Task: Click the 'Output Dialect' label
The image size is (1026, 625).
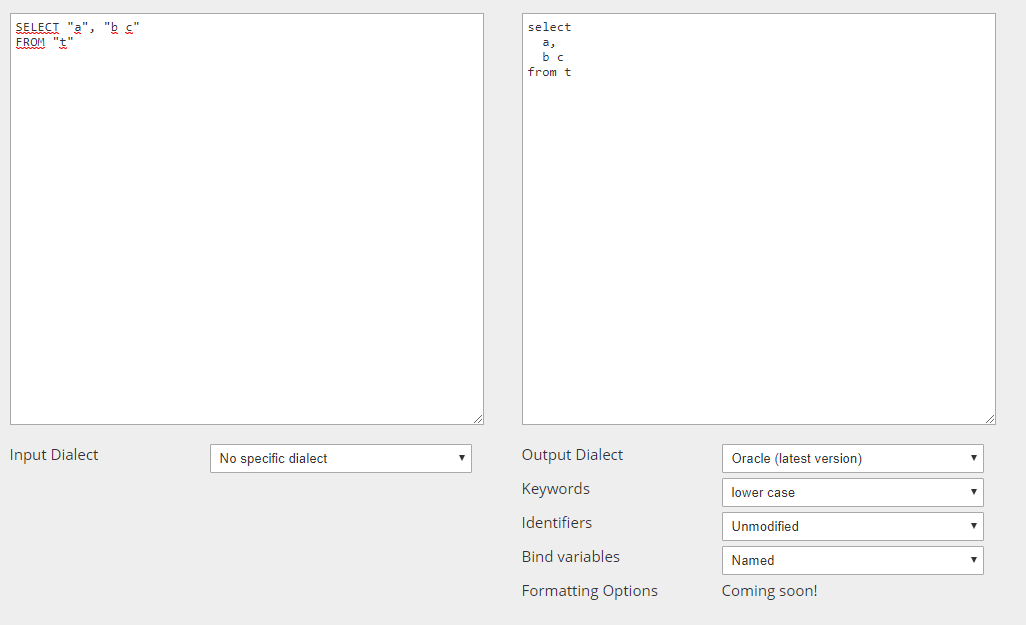Action: (x=572, y=455)
